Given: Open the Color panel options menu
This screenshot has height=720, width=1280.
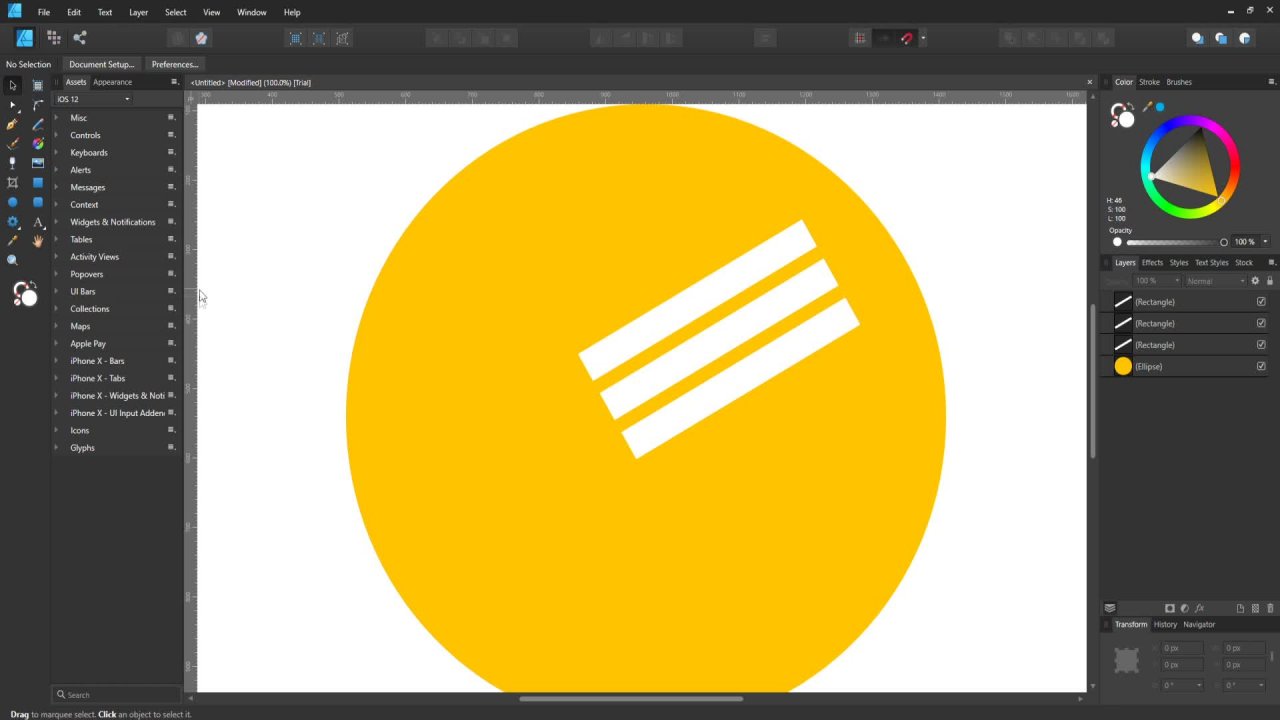Looking at the screenshot, I should (x=1272, y=82).
